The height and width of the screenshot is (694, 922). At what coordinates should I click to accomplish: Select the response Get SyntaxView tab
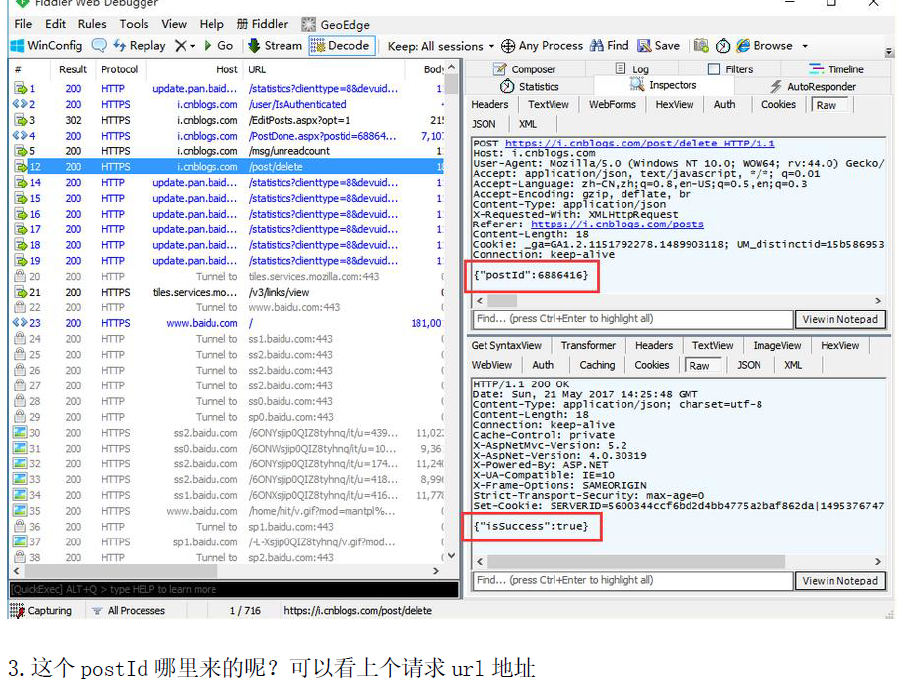tap(506, 346)
